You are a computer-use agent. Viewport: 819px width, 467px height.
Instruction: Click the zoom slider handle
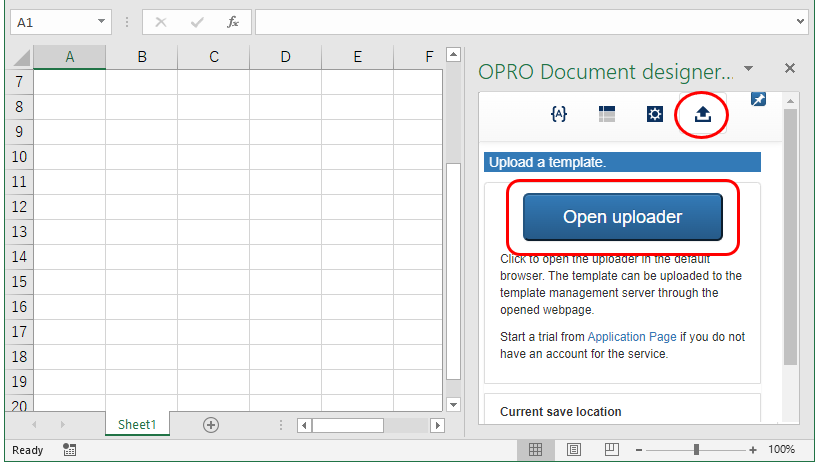(x=696, y=450)
